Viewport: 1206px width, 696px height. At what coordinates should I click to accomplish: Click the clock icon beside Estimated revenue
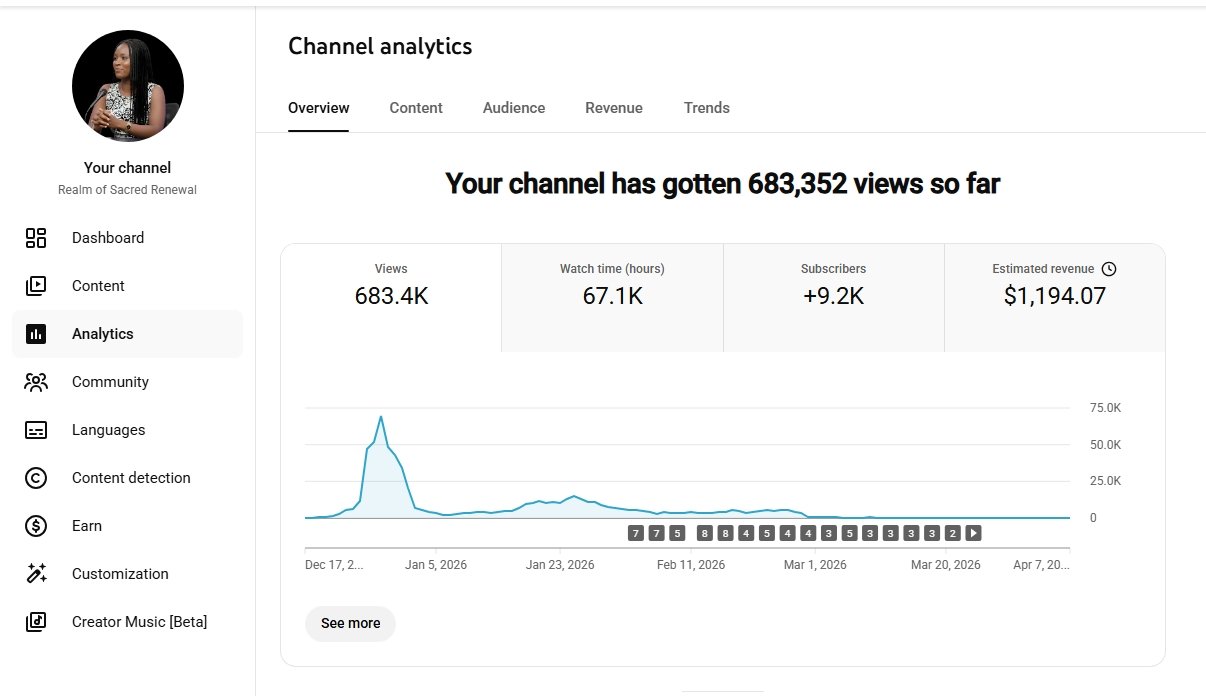[1108, 269]
